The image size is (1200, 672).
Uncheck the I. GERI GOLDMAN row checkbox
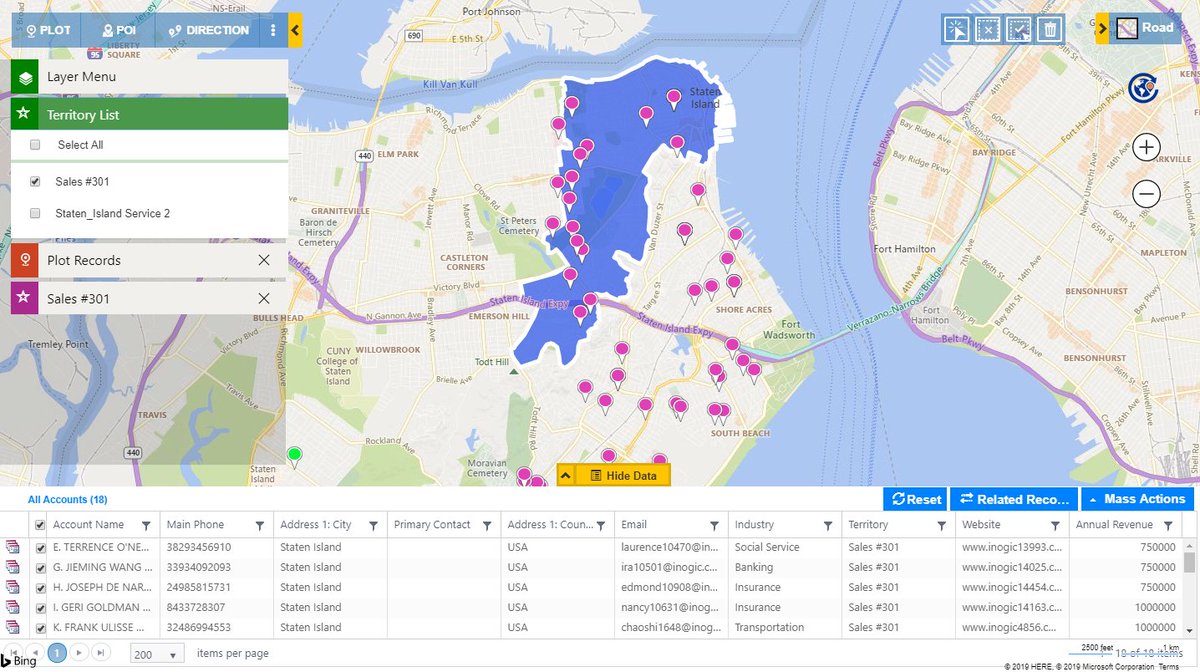click(40, 608)
